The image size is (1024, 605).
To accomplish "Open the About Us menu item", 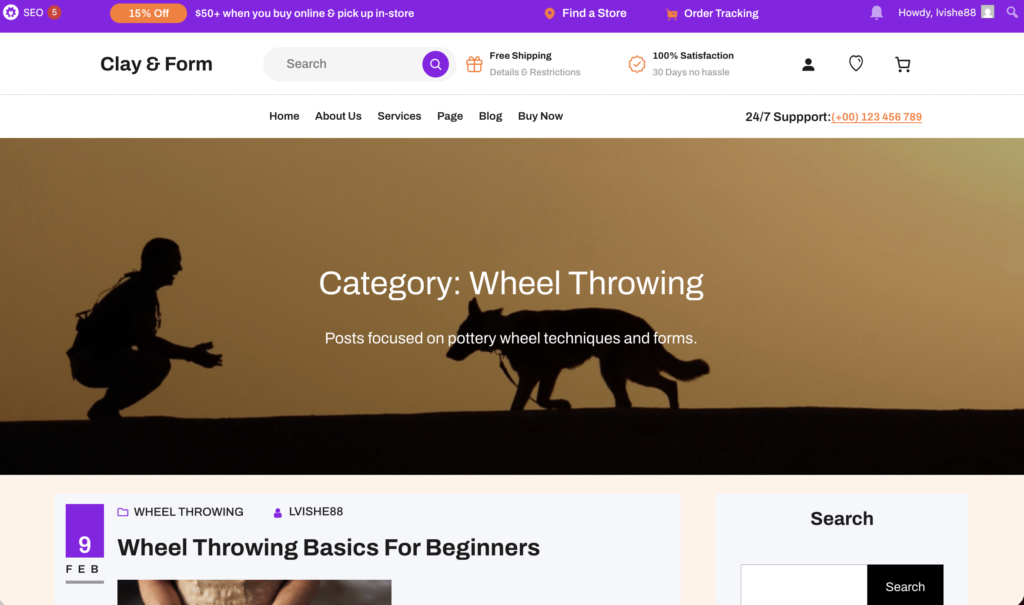I will 338,116.
